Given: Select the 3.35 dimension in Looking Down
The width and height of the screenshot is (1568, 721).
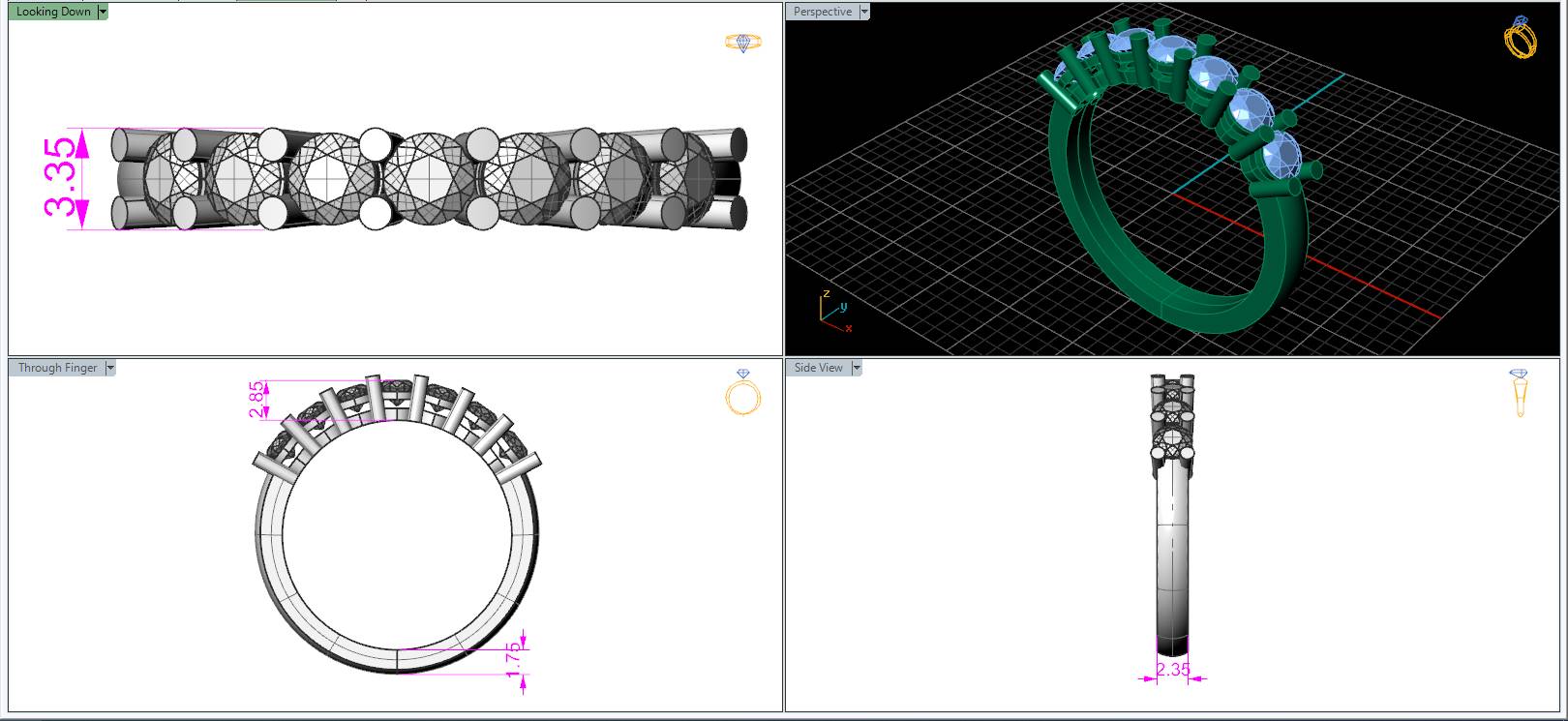Looking at the screenshot, I should point(59,179).
